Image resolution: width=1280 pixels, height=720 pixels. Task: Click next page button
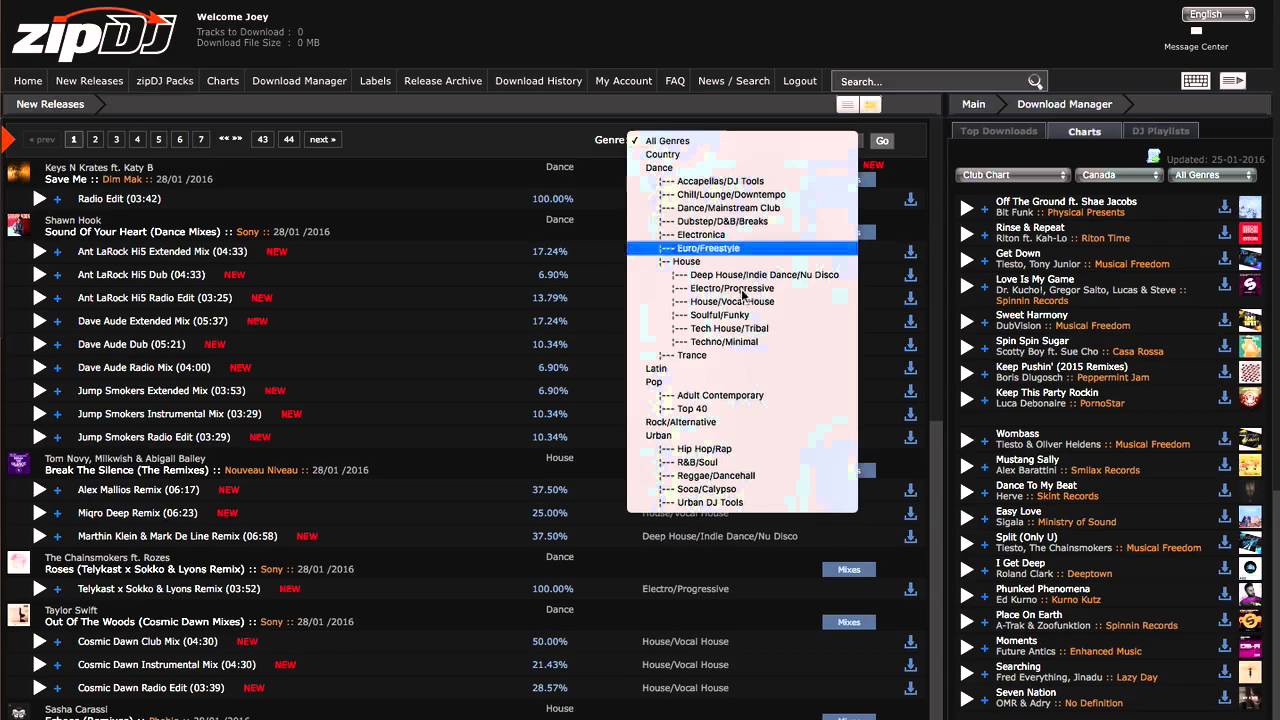323,139
